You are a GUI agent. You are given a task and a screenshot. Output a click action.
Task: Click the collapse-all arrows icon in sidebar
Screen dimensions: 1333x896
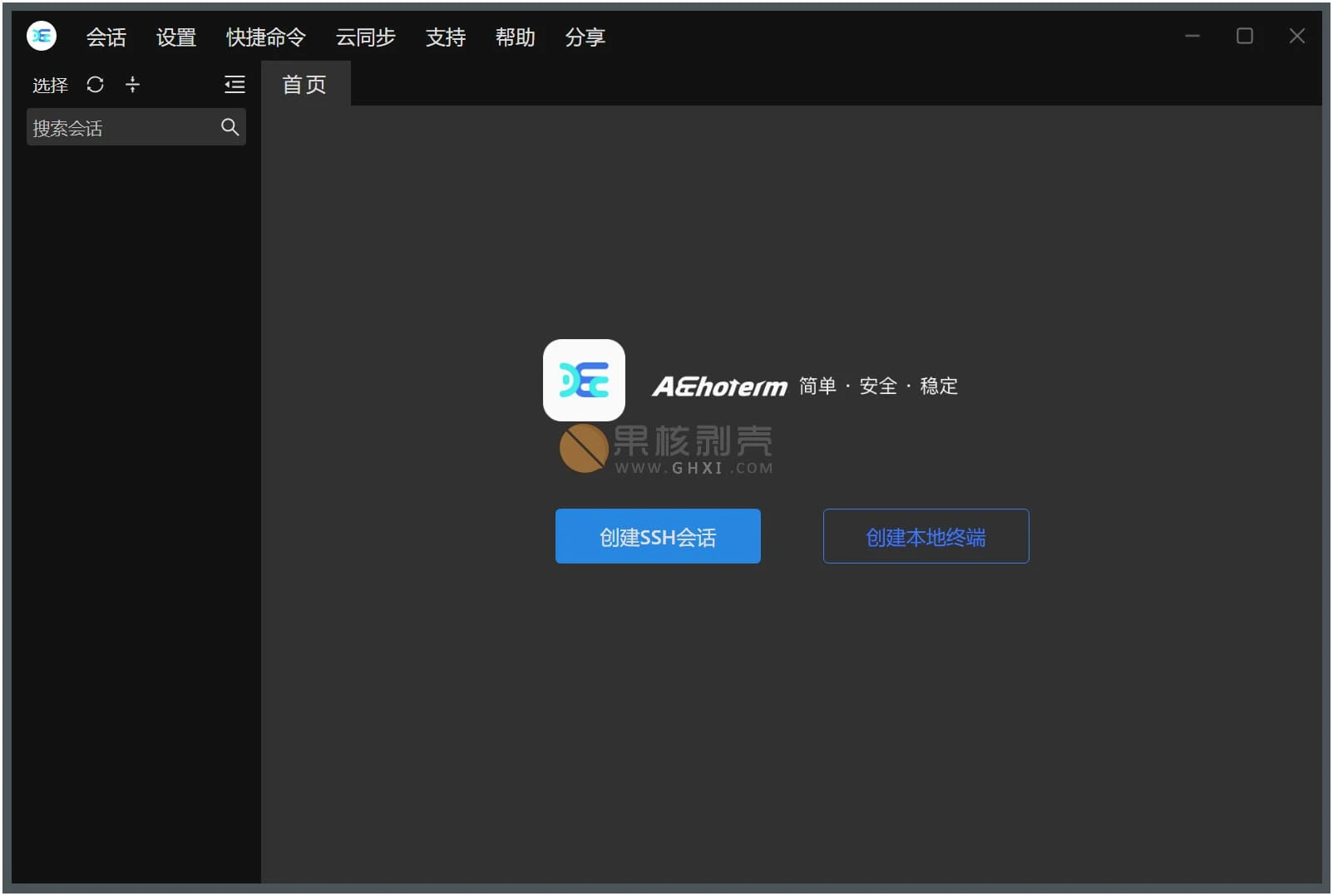132,85
